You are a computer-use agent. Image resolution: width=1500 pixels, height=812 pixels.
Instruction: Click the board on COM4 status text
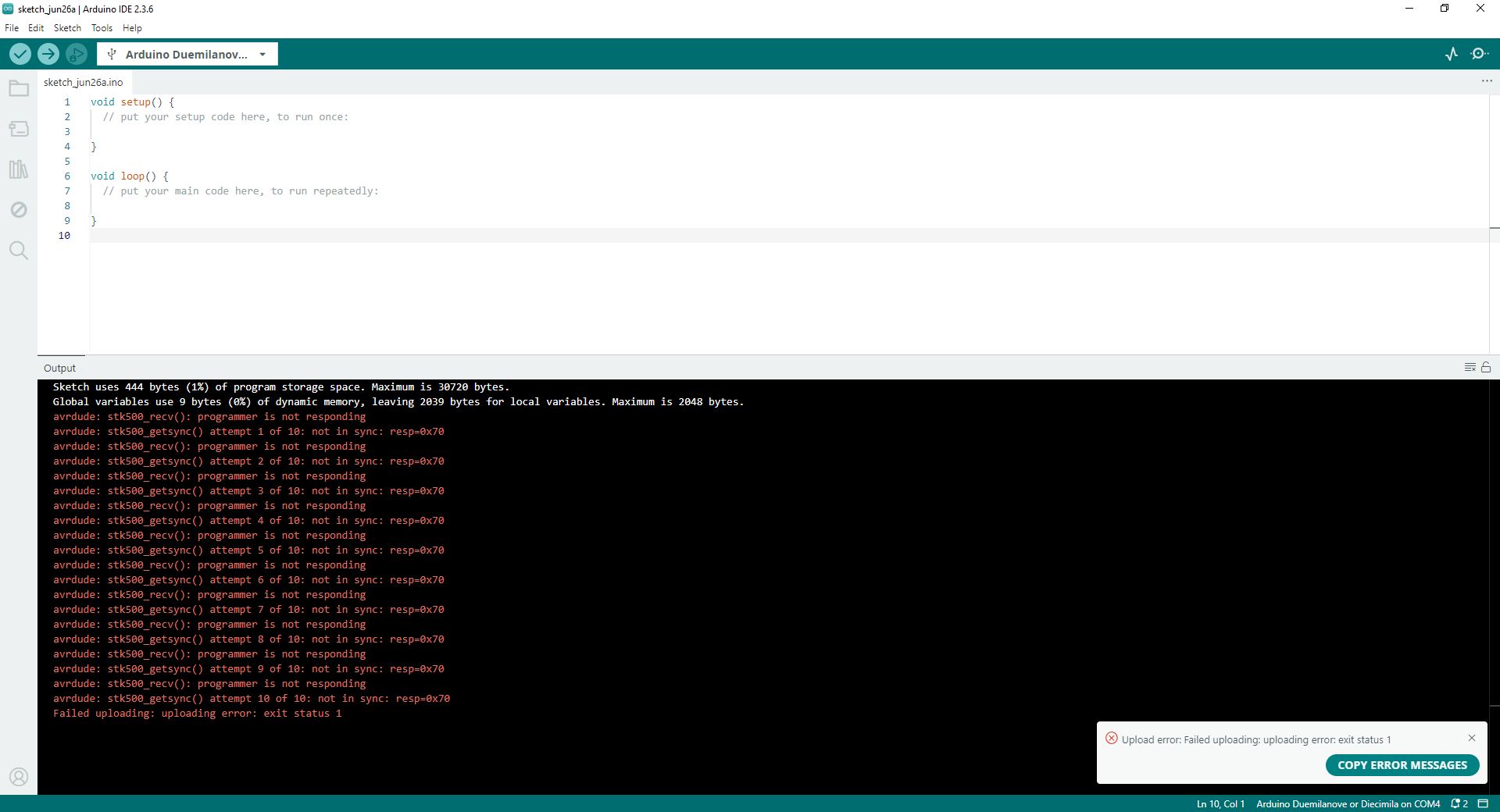coord(1348,803)
